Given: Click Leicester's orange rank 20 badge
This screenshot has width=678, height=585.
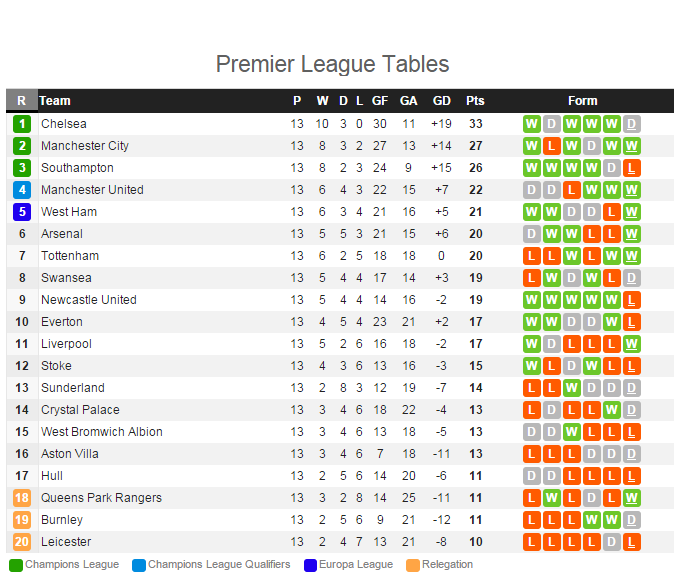Looking at the screenshot, I should [x=22, y=542].
